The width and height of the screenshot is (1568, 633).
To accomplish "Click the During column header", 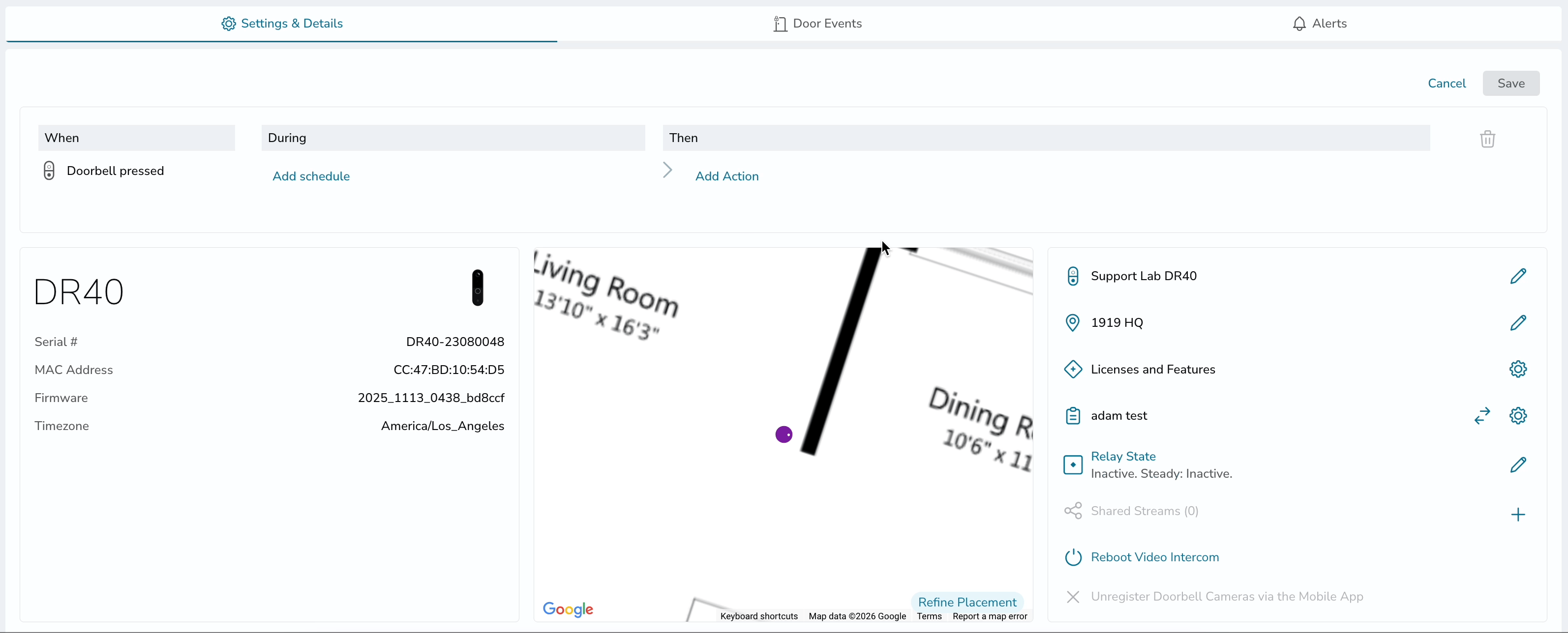I will (453, 138).
